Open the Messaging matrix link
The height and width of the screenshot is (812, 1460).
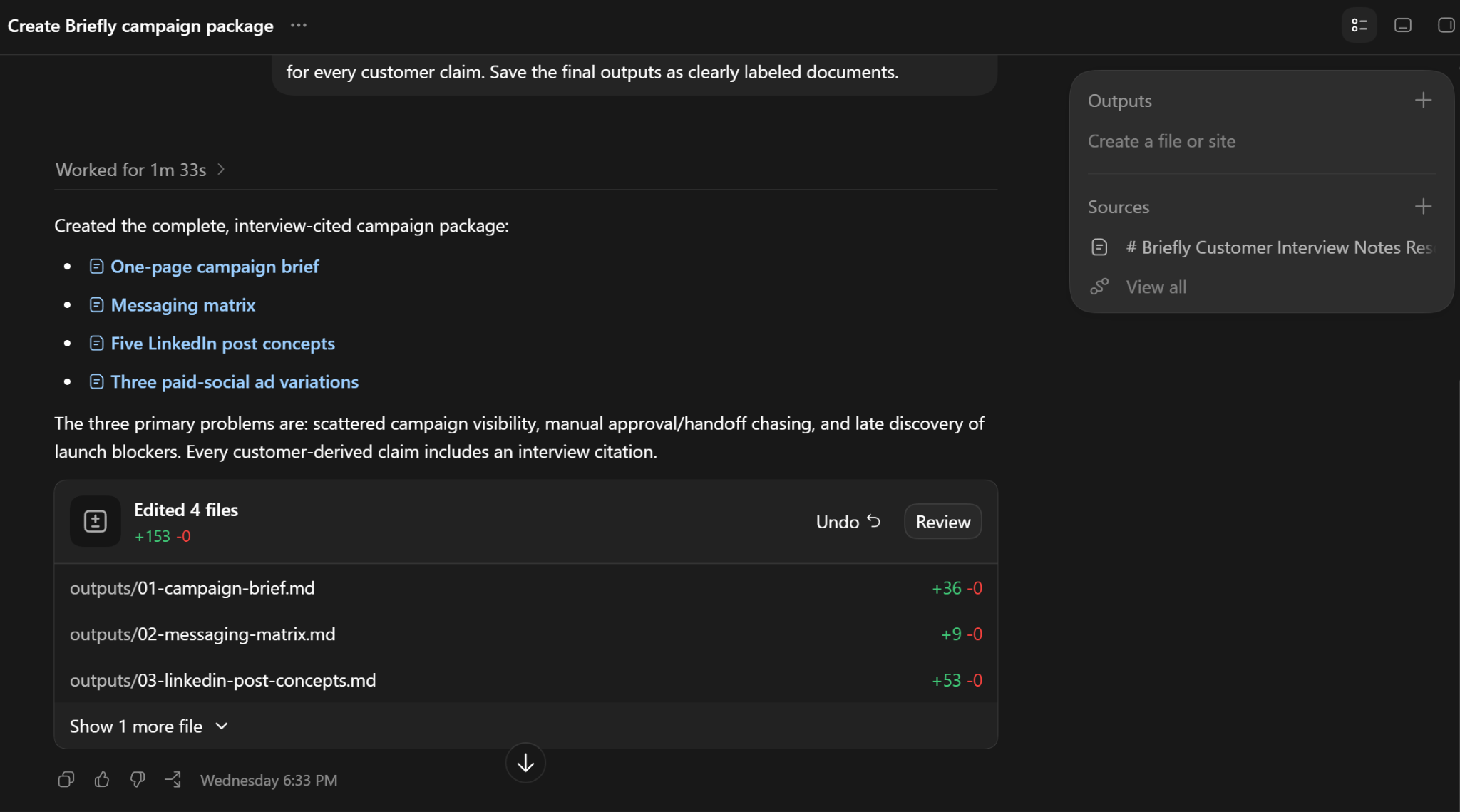[x=182, y=305]
